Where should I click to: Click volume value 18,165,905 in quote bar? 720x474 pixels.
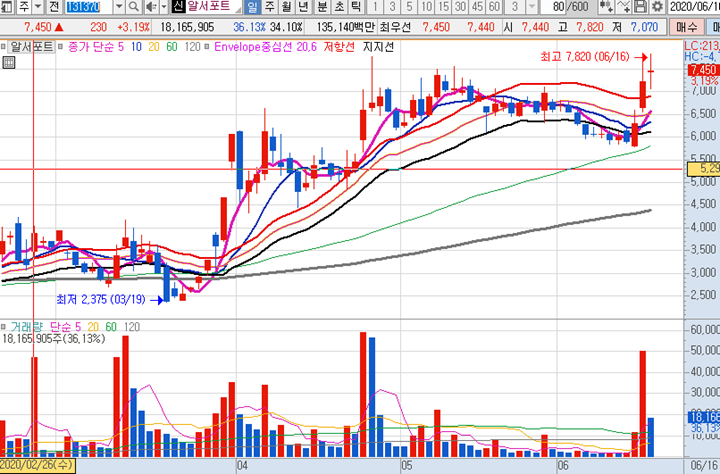(187, 27)
